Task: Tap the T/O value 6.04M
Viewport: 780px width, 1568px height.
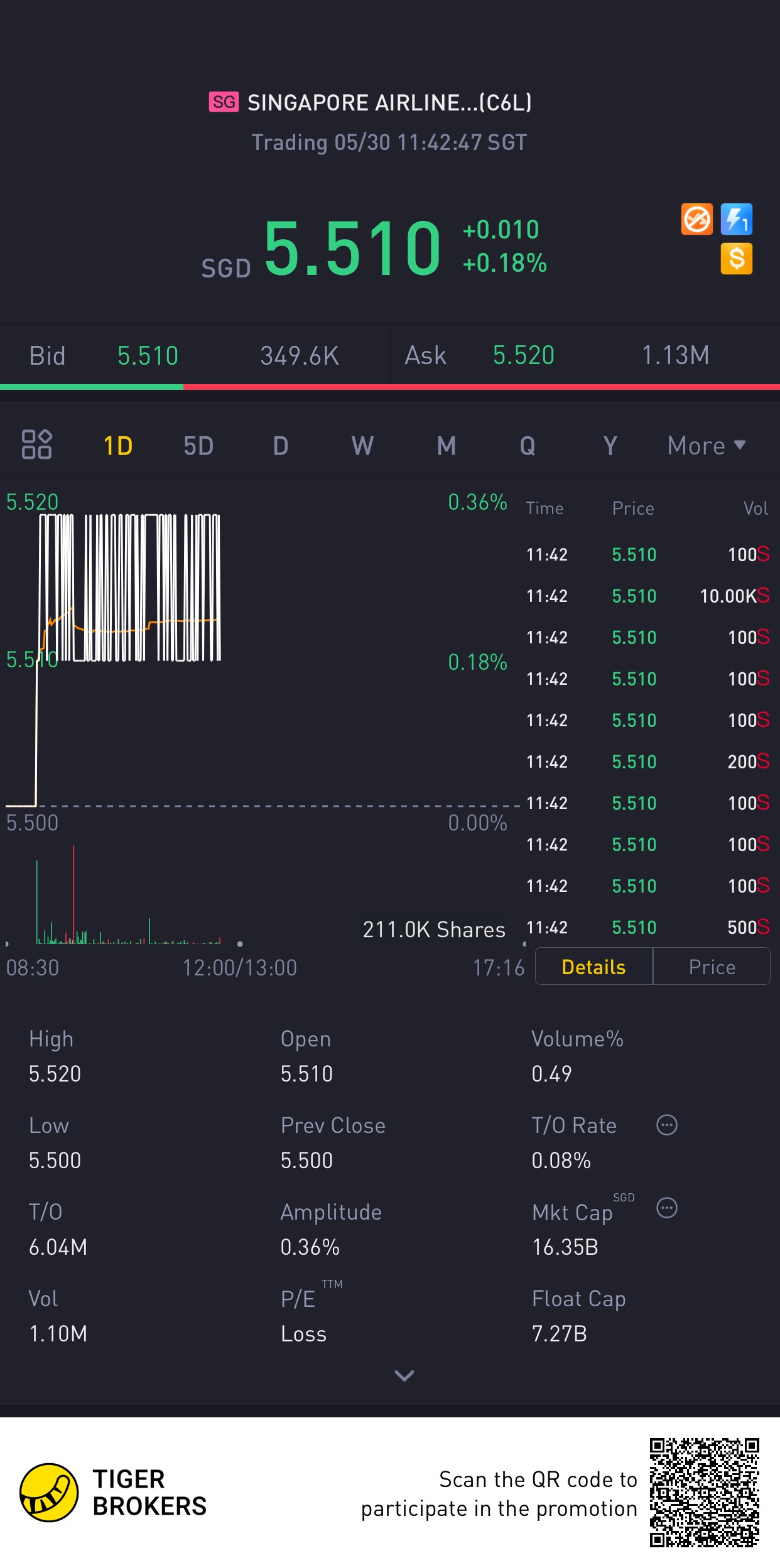Action: tap(58, 1247)
